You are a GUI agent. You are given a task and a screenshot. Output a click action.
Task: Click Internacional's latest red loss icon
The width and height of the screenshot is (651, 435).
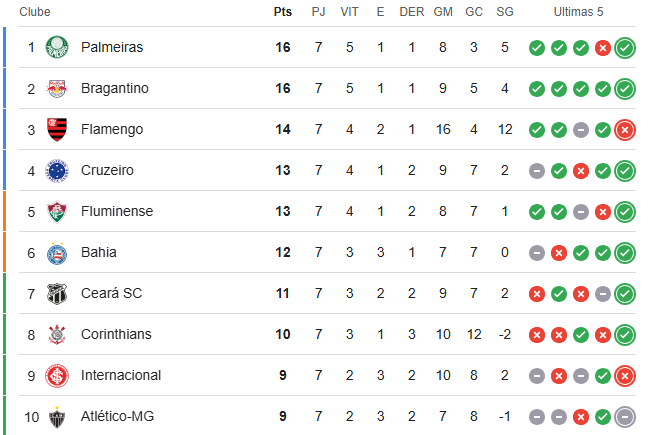coord(625,376)
